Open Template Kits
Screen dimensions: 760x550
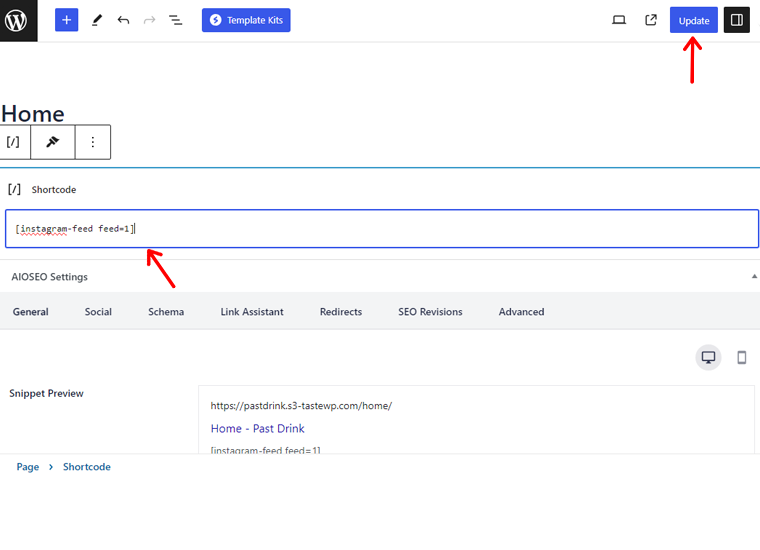point(246,20)
